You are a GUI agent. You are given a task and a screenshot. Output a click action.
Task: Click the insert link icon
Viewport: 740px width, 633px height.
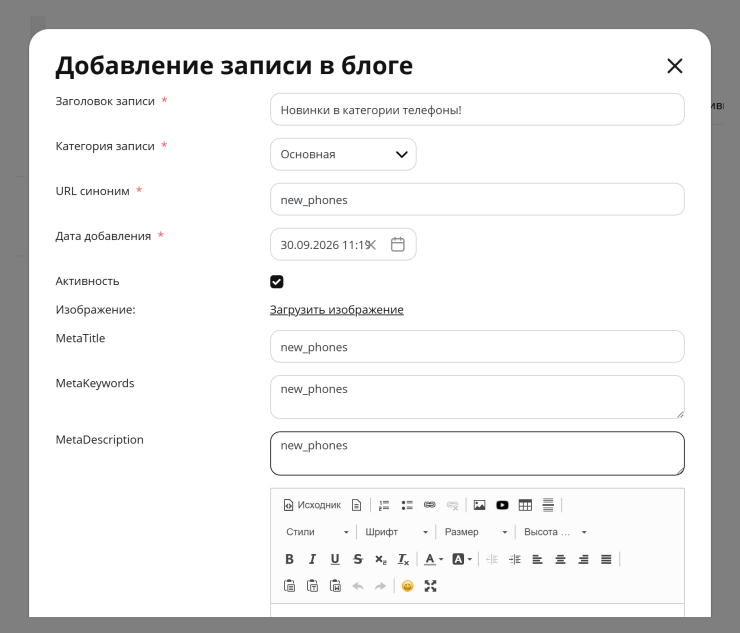coord(429,505)
